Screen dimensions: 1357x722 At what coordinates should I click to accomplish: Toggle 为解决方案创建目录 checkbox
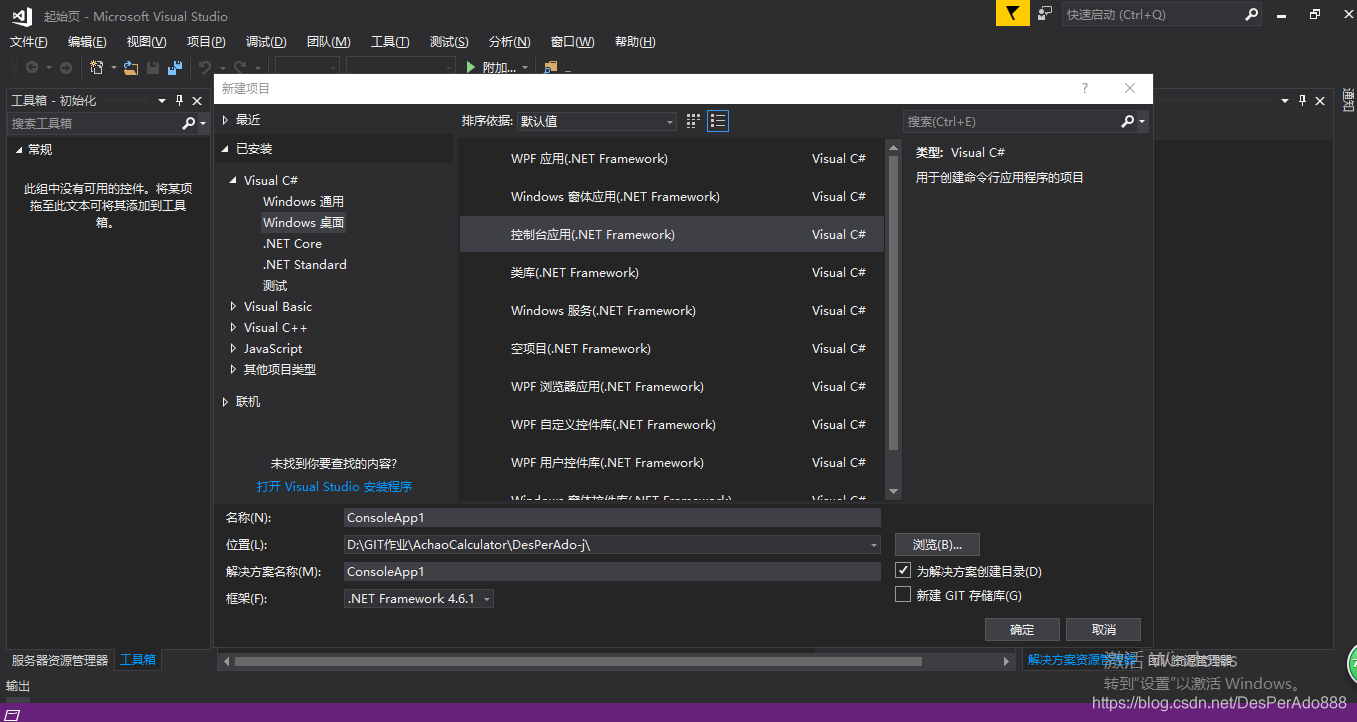[903, 570]
